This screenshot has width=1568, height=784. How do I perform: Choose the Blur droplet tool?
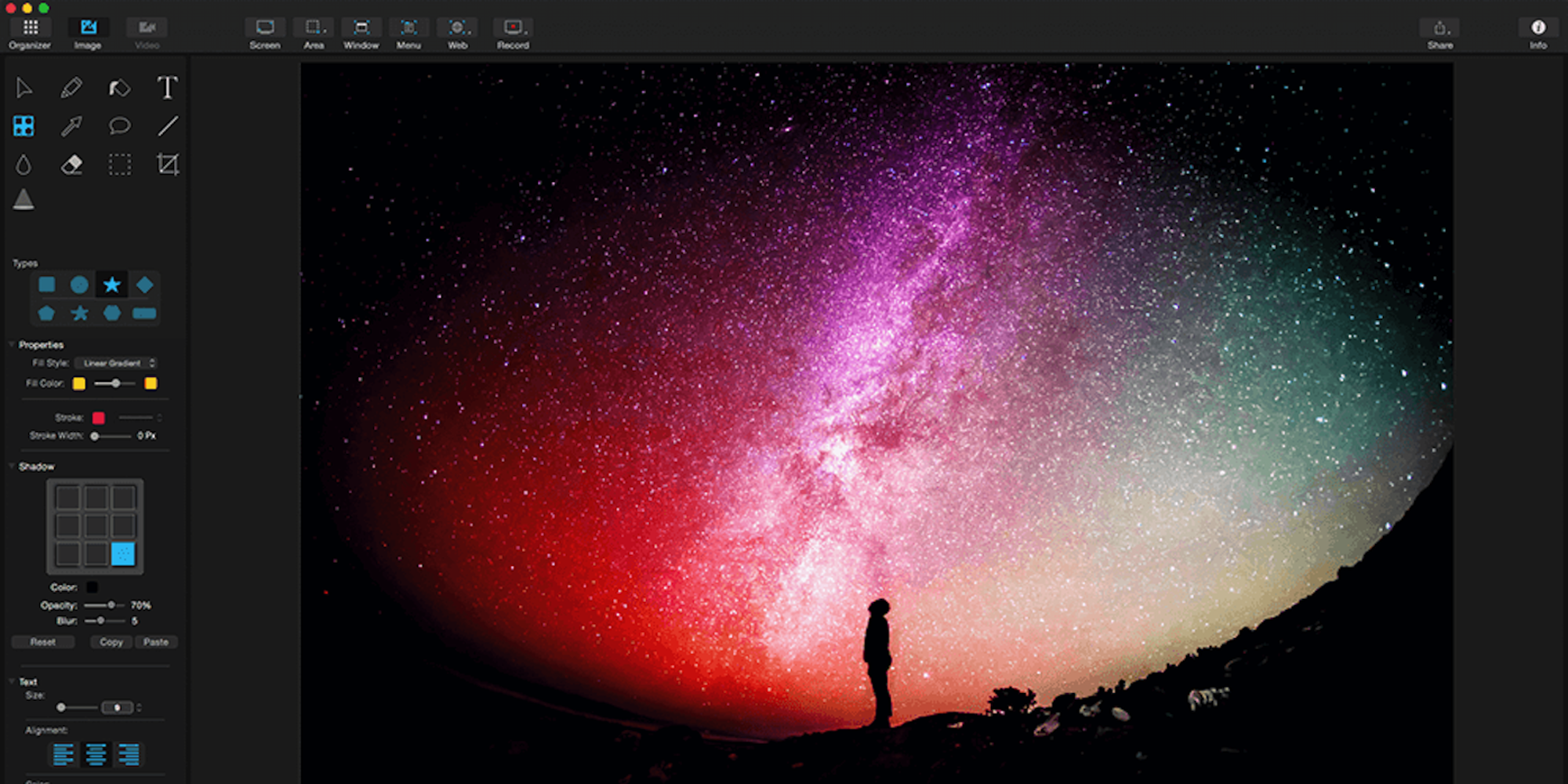click(x=24, y=164)
